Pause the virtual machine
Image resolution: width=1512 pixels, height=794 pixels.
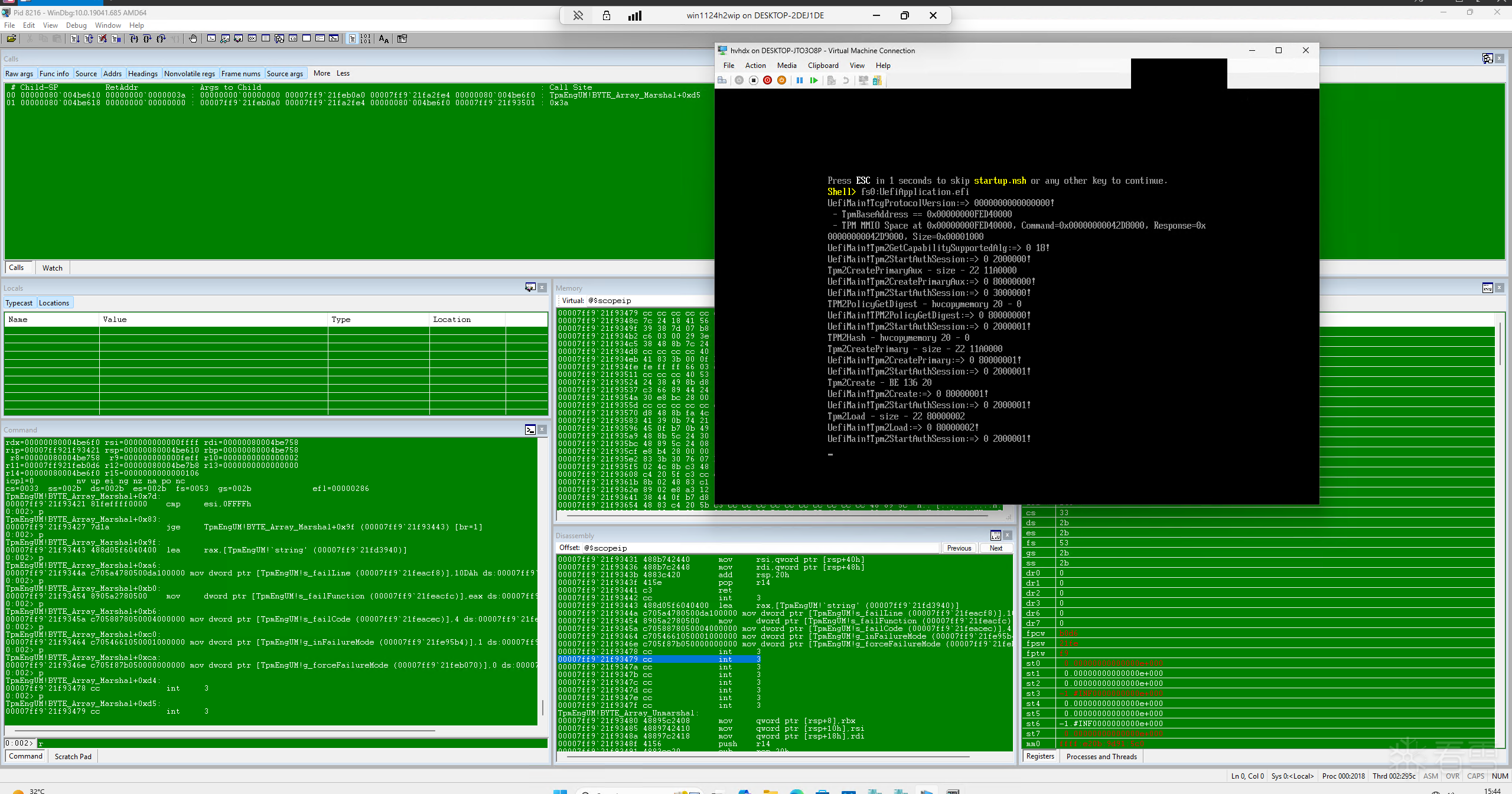pyautogui.click(x=799, y=80)
